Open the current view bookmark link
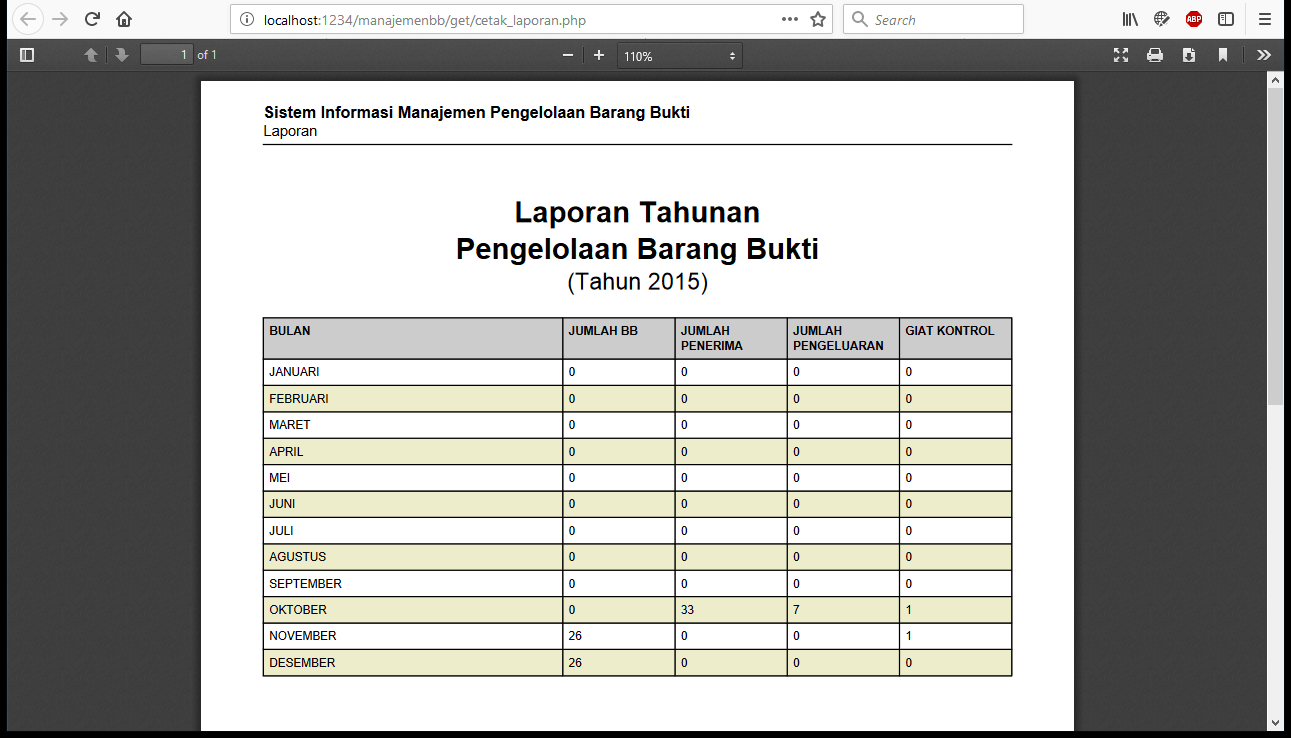Screen dimensions: 1291x739 point(1222,55)
